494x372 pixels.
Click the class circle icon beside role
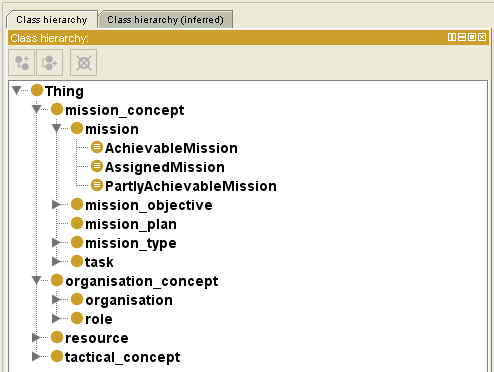77,318
